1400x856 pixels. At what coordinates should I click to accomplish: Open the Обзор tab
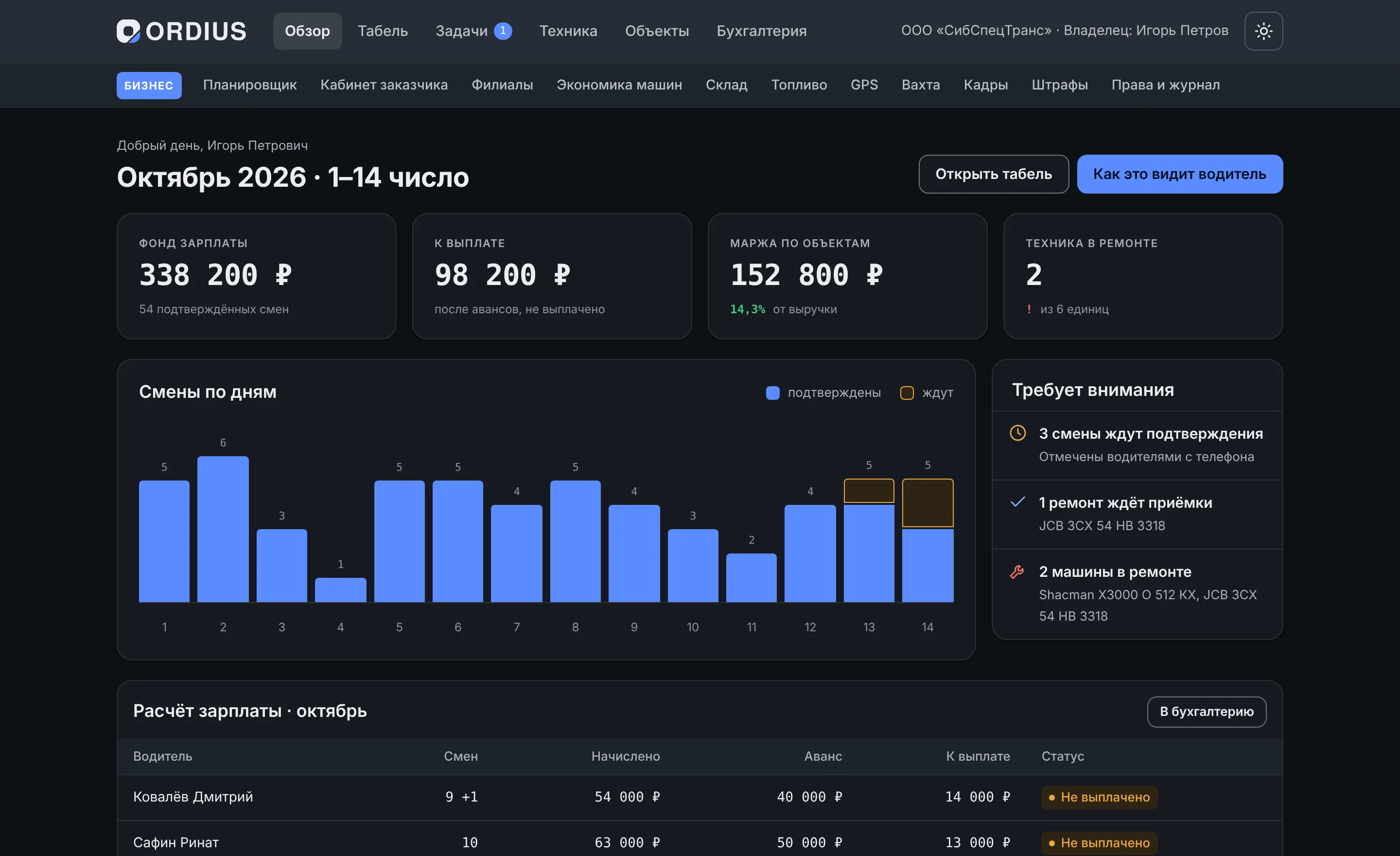coord(307,31)
